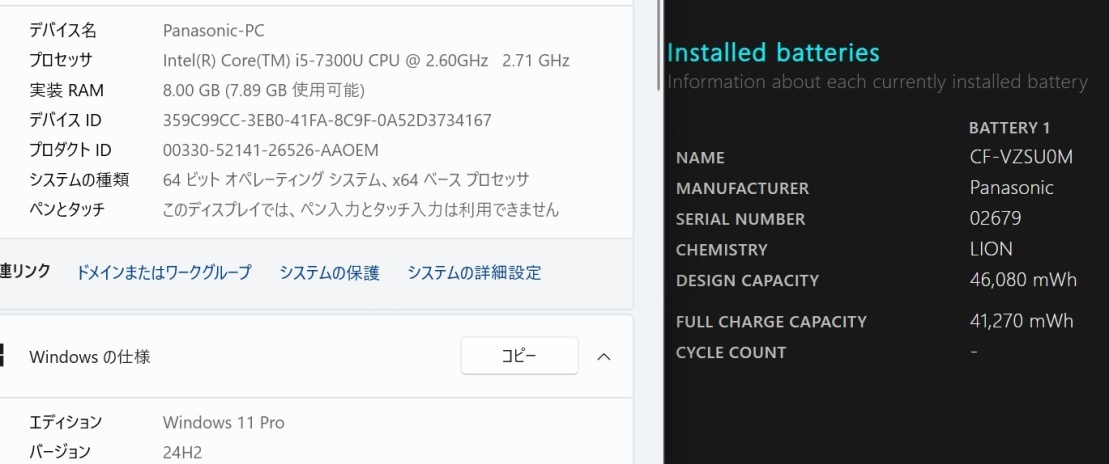
Task: Click the BATTERY 1 column header
Action: pos(1009,128)
